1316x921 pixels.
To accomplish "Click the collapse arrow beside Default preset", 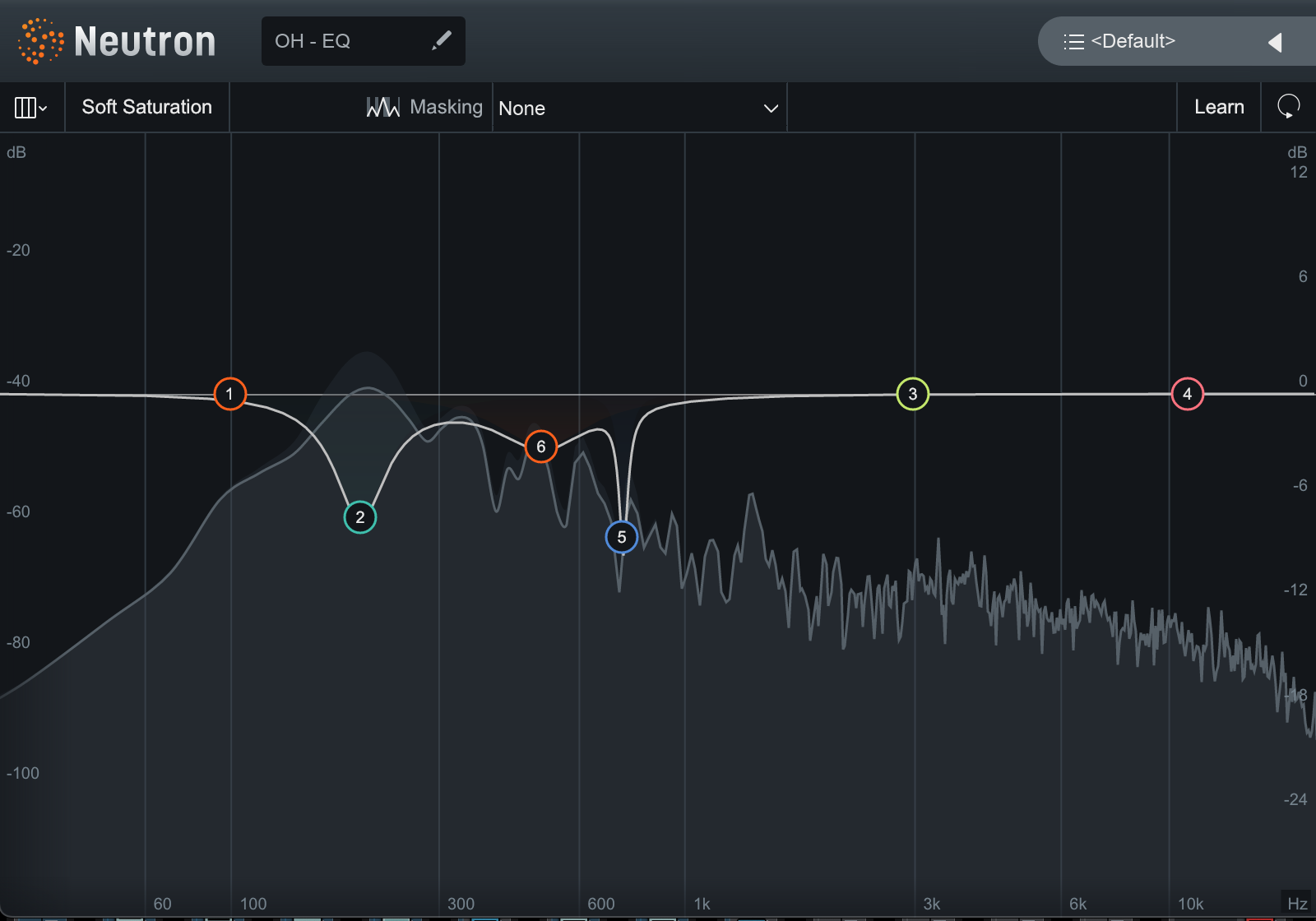I will [x=1275, y=42].
